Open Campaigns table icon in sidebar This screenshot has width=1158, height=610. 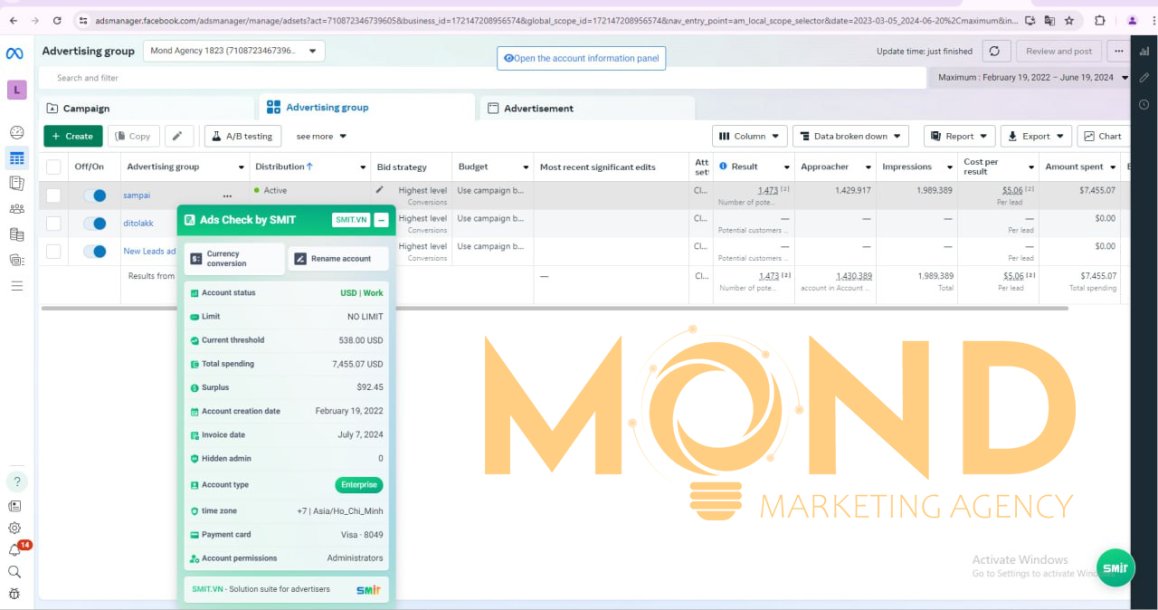click(16, 157)
